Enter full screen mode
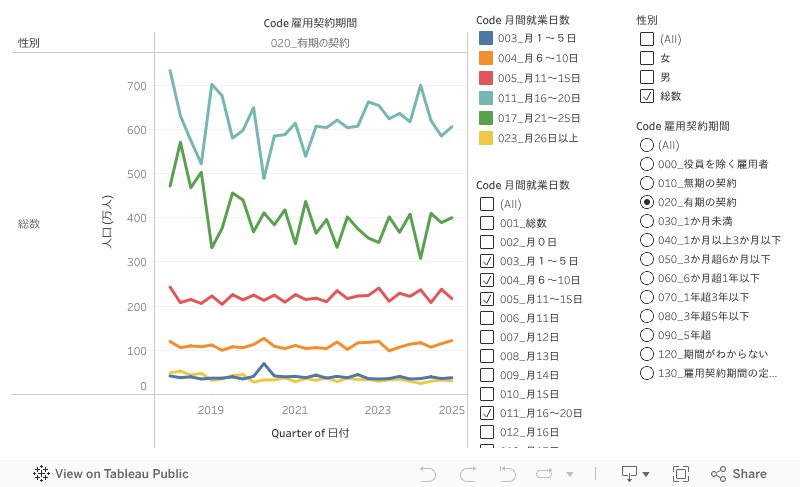 pyautogui.click(x=681, y=474)
